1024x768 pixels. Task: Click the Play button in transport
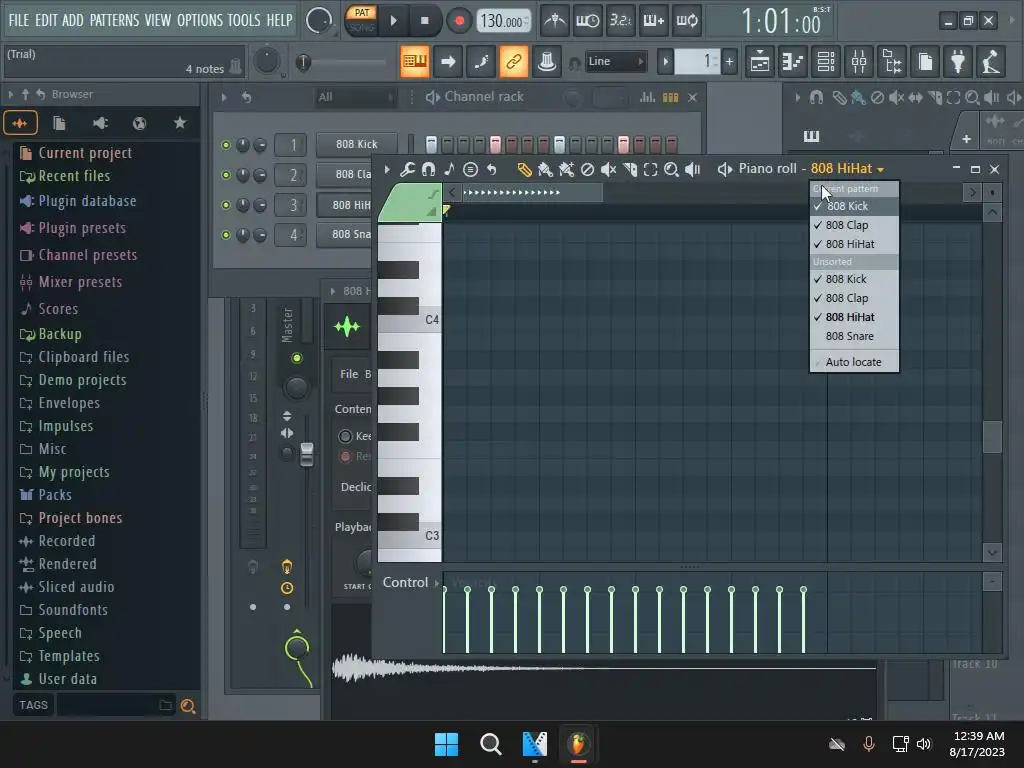(x=393, y=21)
